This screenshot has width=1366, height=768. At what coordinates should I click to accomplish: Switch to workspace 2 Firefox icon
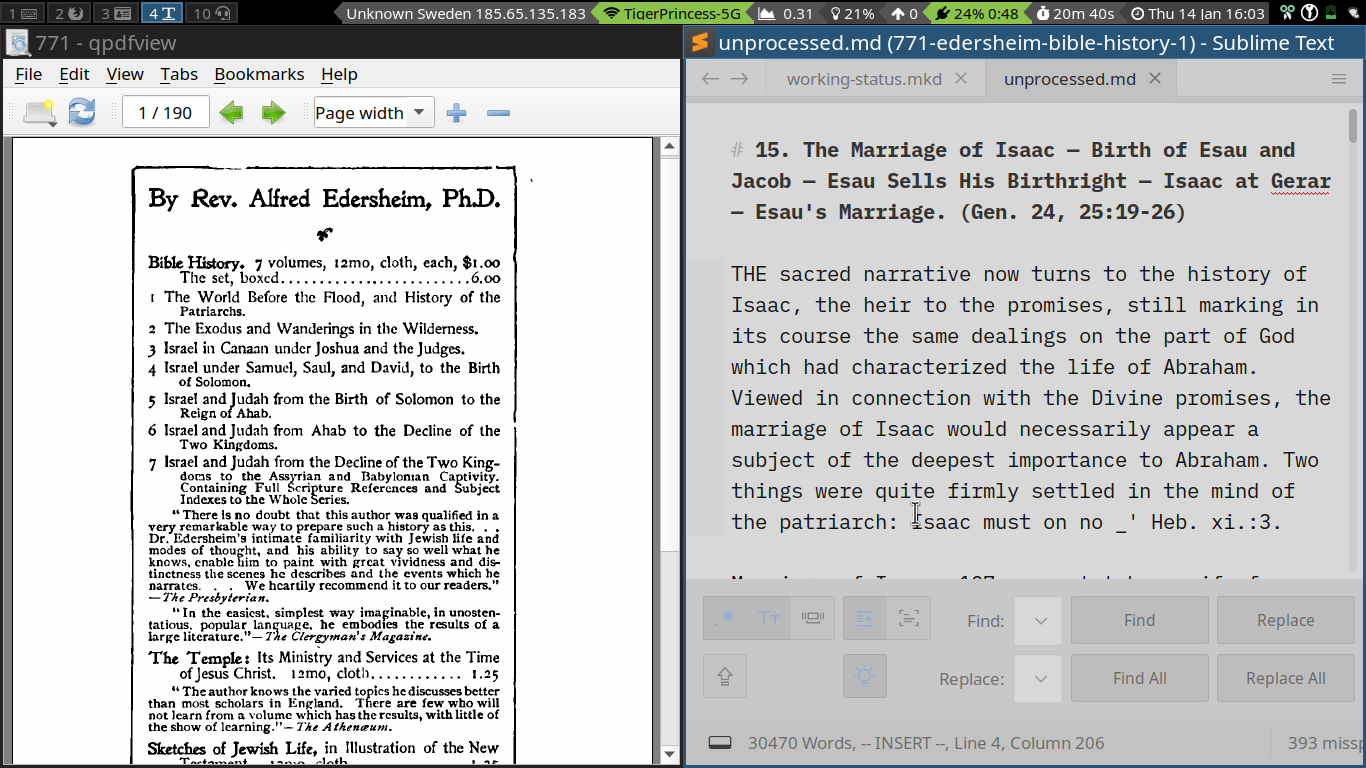pos(68,13)
